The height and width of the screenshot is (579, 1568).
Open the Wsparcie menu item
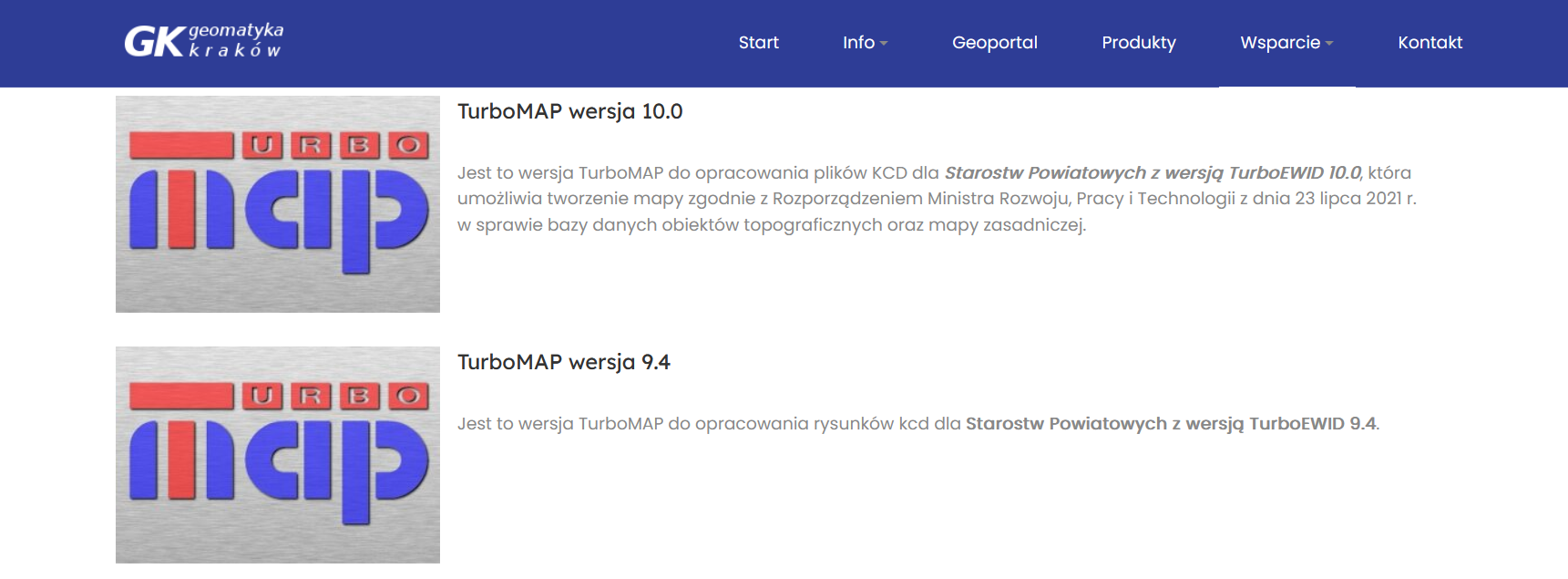click(1280, 43)
